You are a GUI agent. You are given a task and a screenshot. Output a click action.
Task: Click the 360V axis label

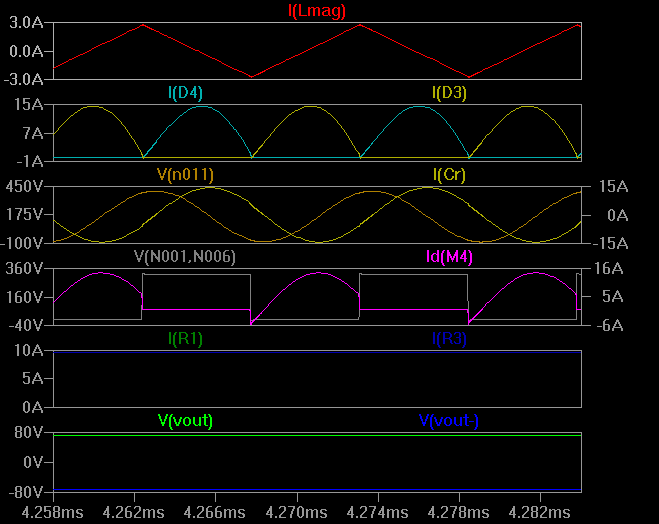(x=24, y=269)
